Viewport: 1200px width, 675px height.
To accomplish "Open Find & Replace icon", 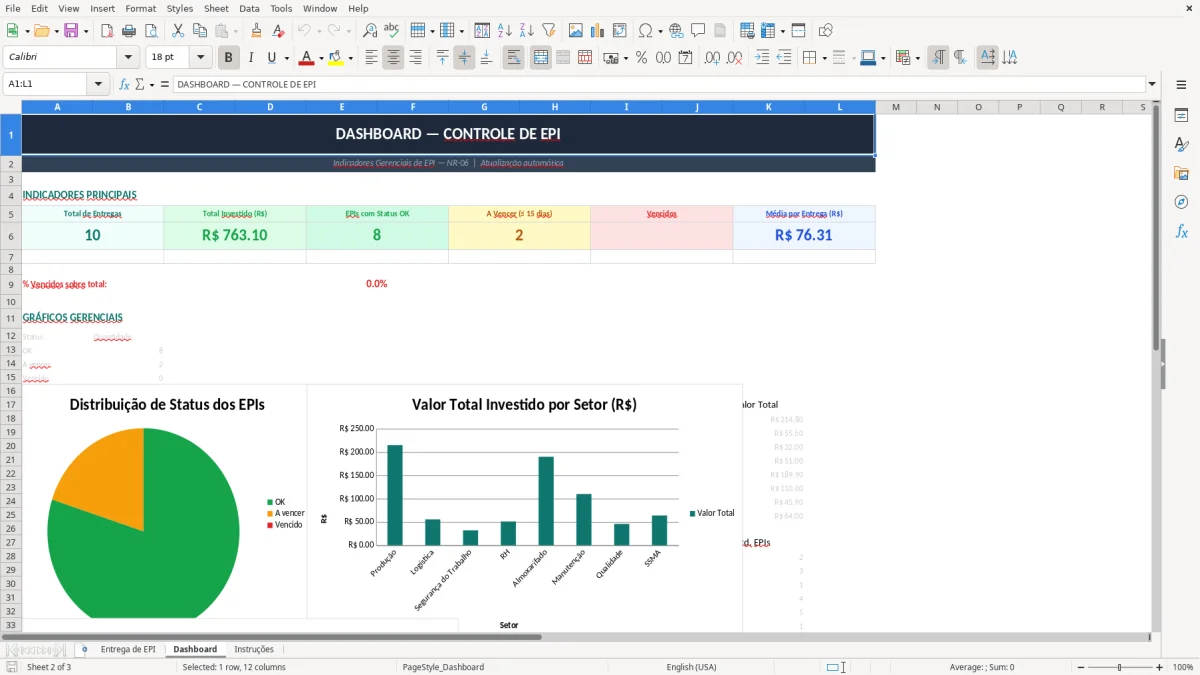I will tap(370, 31).
